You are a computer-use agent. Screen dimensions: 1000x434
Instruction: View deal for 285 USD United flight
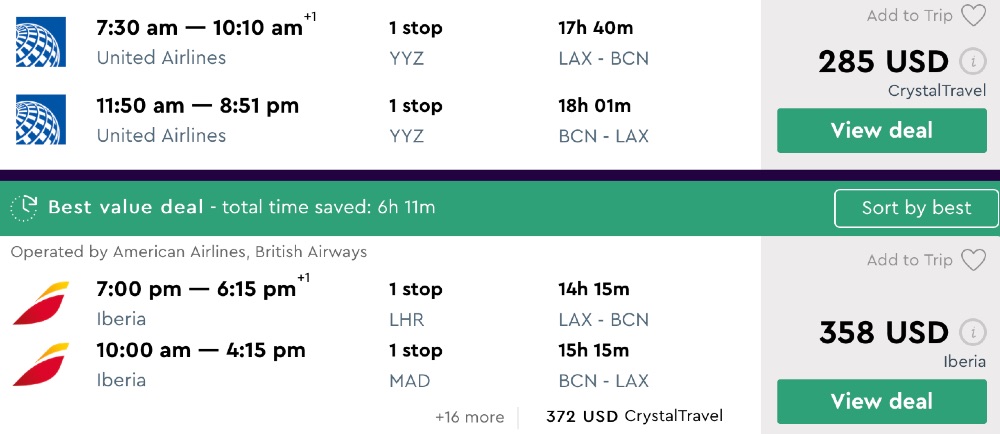tap(881, 131)
